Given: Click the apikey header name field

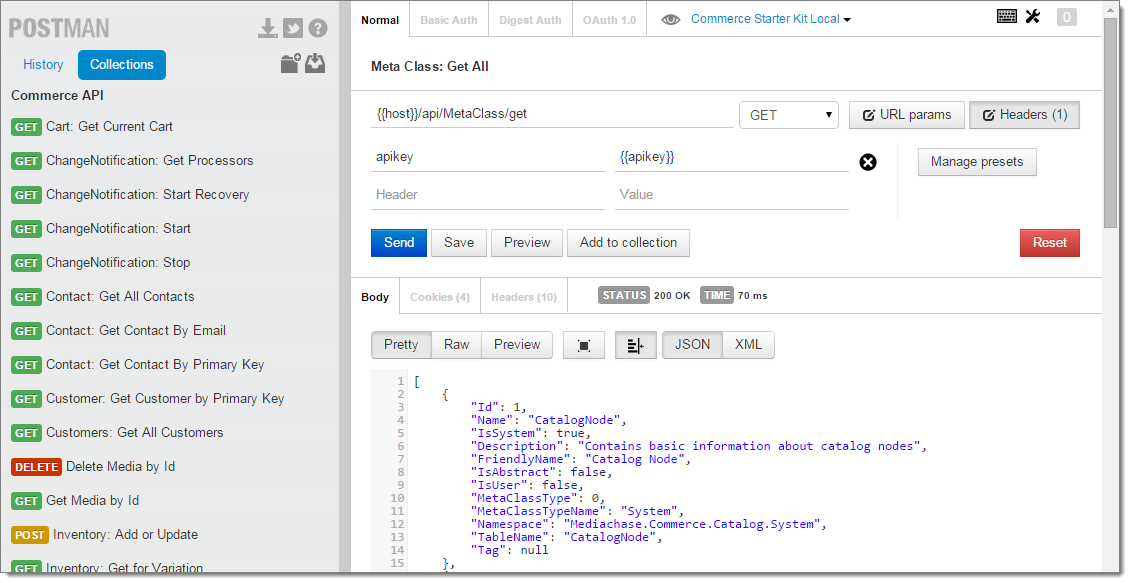Looking at the screenshot, I should [x=488, y=157].
